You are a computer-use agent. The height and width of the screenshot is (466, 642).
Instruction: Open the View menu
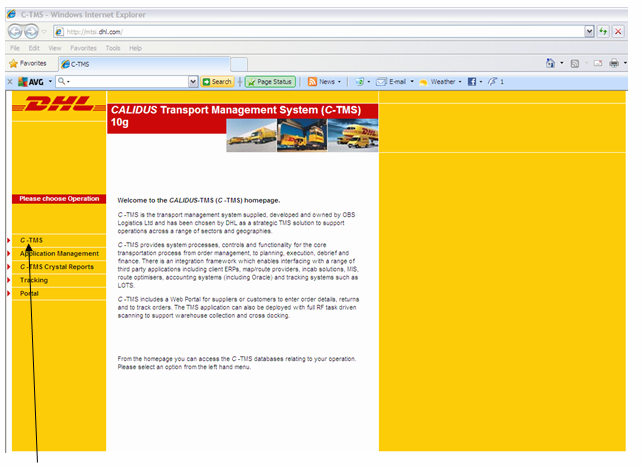coord(55,48)
